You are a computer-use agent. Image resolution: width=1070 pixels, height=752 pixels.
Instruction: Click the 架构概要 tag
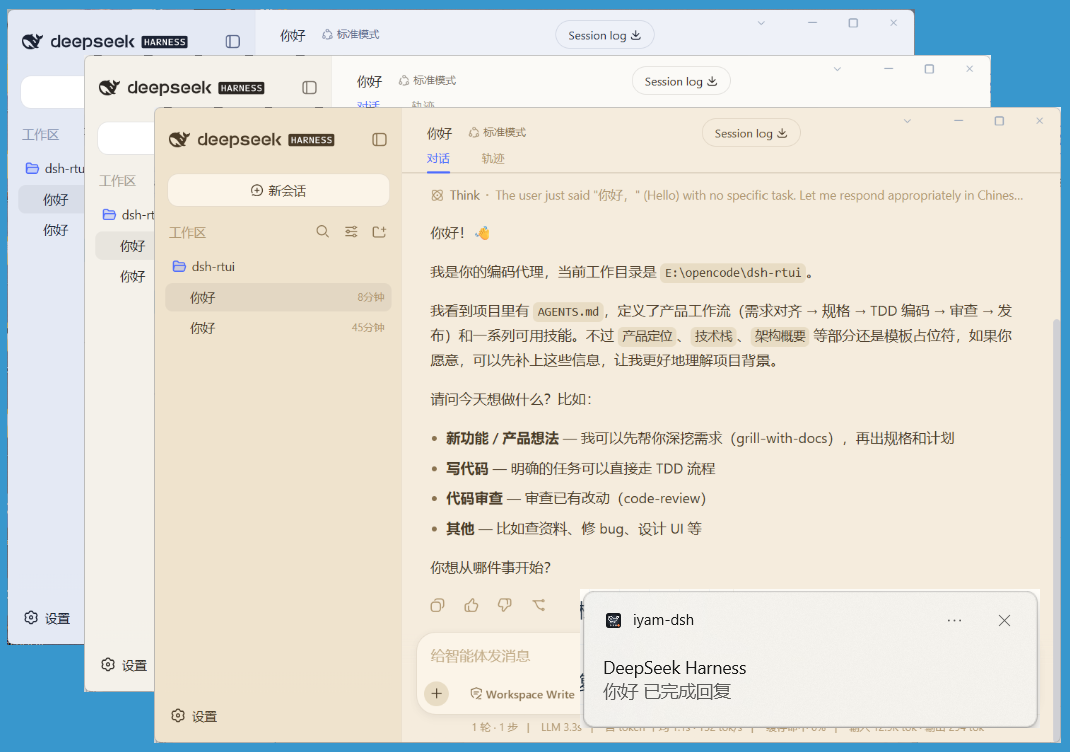click(779, 336)
